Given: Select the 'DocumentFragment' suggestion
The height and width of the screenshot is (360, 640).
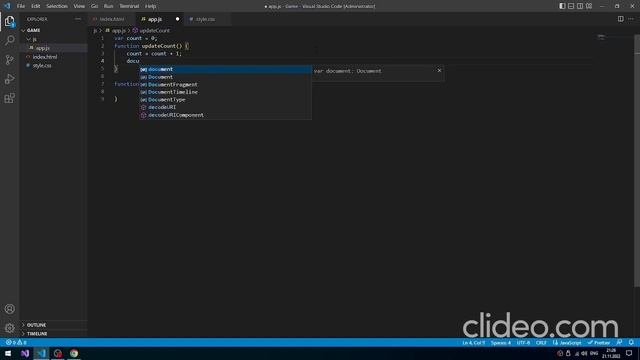Looking at the screenshot, I should click(225, 84).
